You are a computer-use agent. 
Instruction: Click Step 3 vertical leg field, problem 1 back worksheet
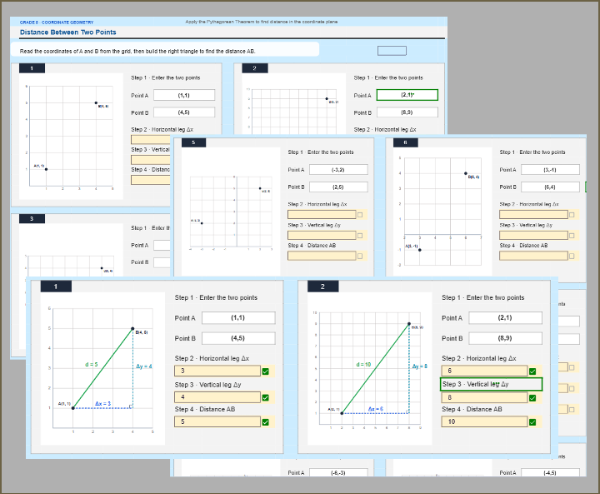click(x=151, y=160)
